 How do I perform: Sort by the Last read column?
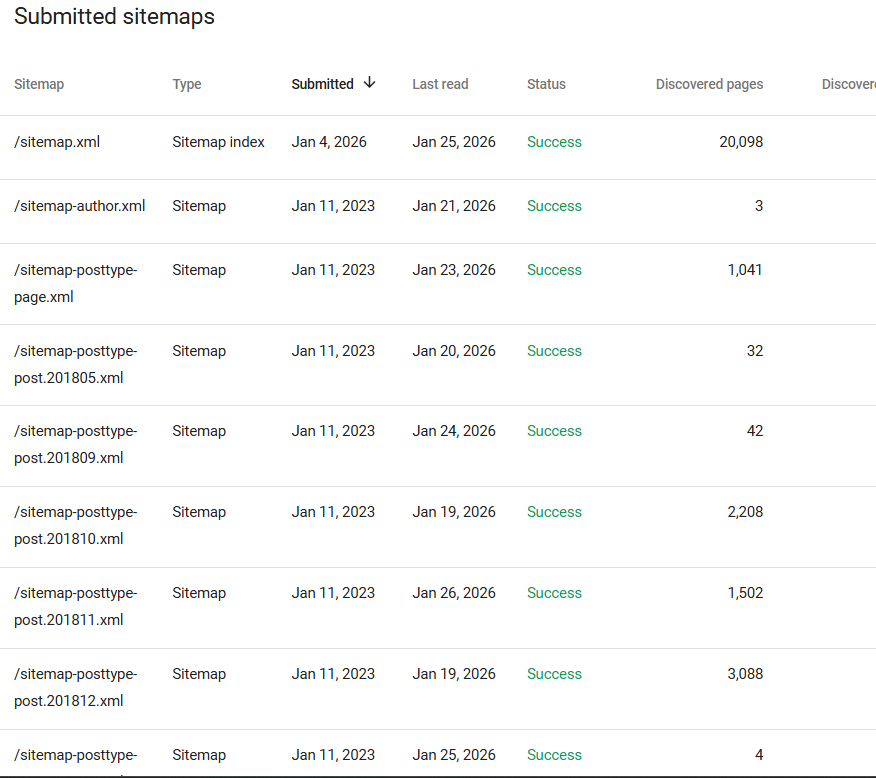click(440, 84)
